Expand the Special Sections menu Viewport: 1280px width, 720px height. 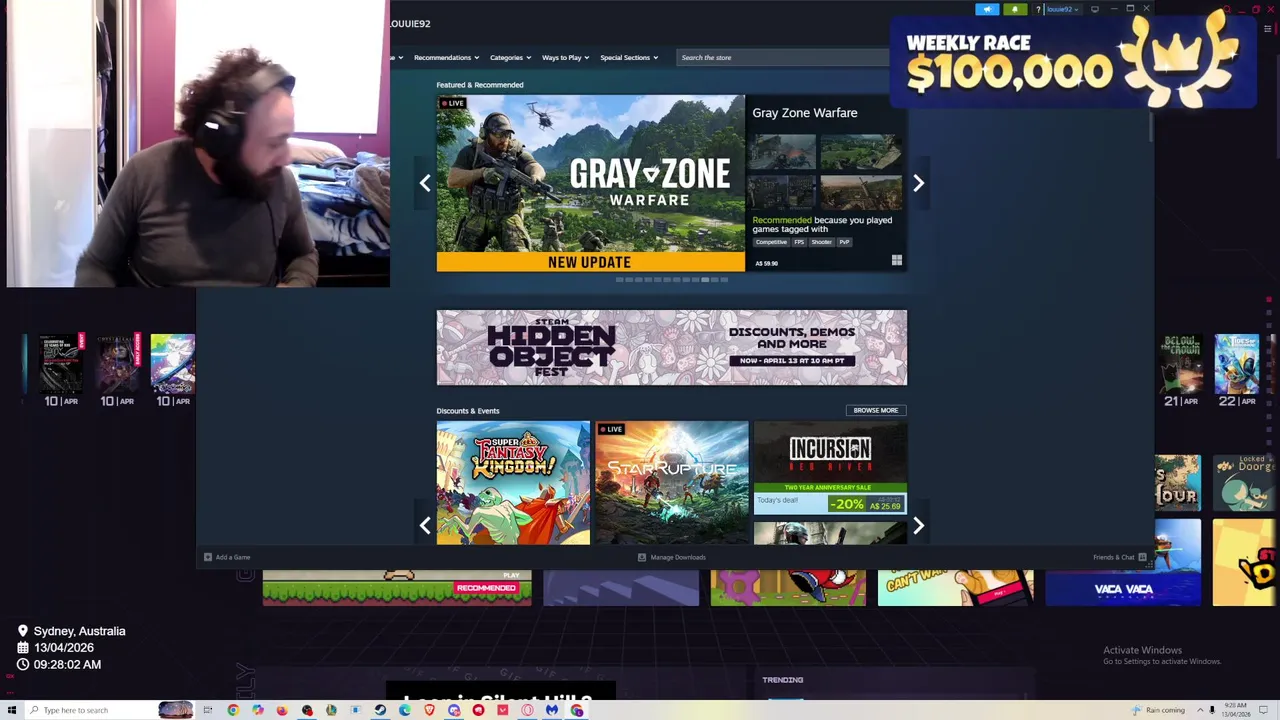[628, 57]
